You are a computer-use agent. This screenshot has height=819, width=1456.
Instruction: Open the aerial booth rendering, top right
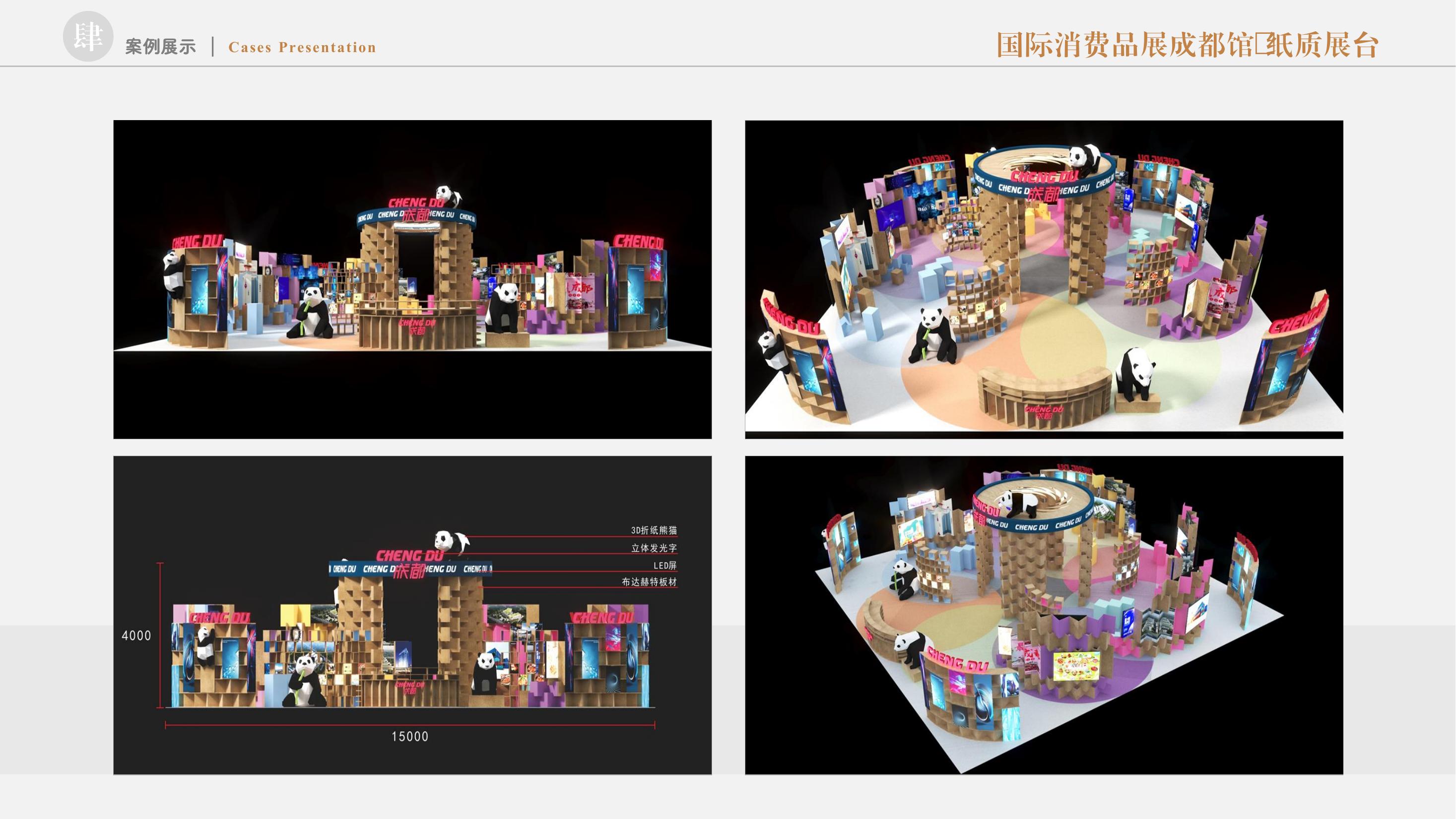pyautogui.click(x=1044, y=279)
